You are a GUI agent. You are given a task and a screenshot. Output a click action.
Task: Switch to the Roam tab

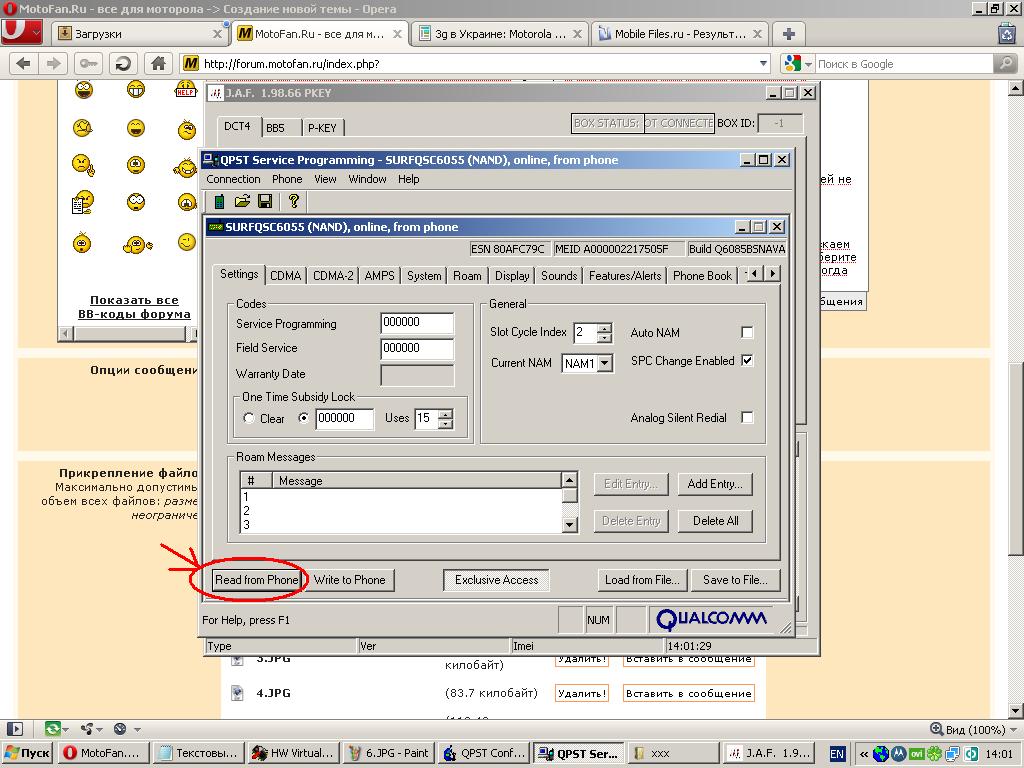[x=467, y=276]
